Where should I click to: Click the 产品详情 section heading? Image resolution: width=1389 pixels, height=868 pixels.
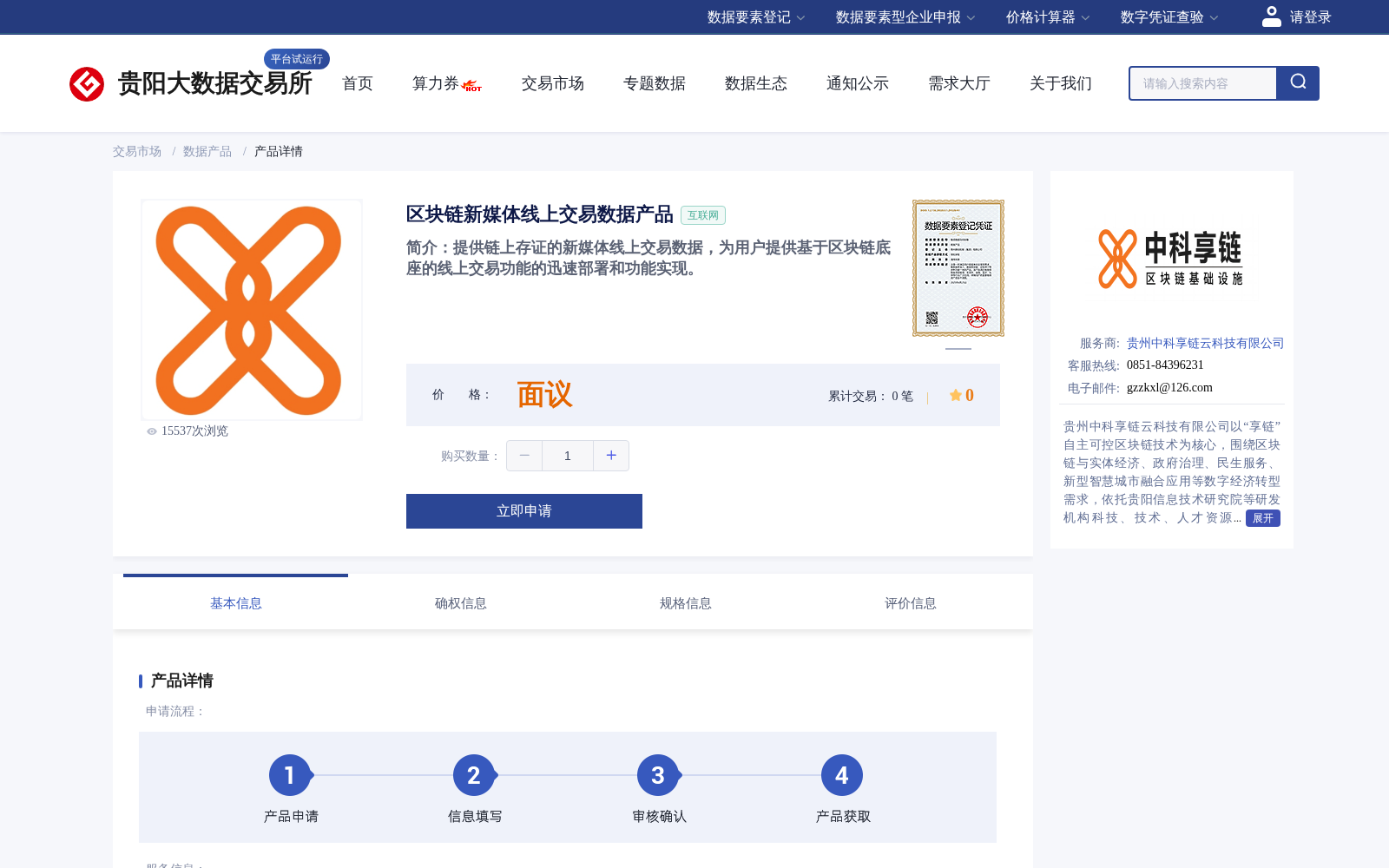[182, 681]
